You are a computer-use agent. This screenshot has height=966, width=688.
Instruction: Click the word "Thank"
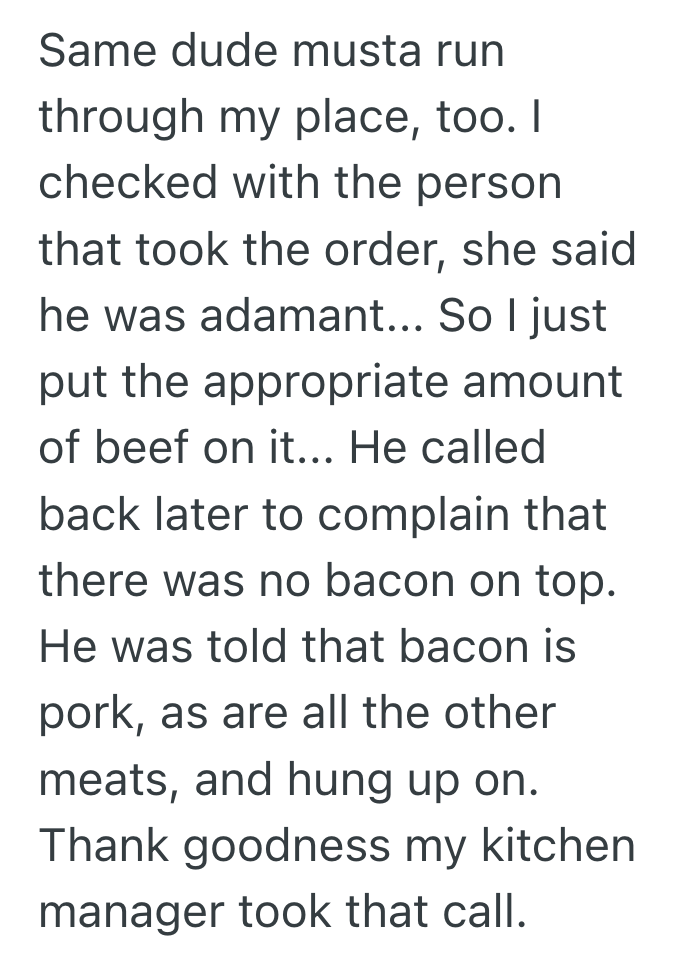[104, 845]
